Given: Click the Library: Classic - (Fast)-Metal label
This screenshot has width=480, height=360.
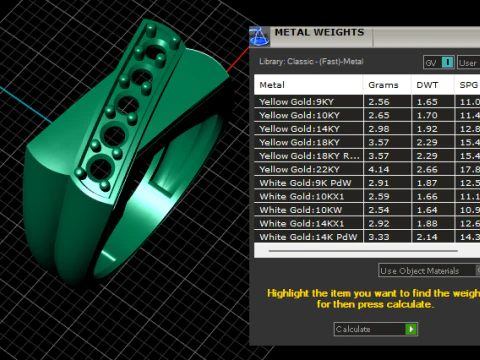Looking at the screenshot, I should (x=311, y=61).
